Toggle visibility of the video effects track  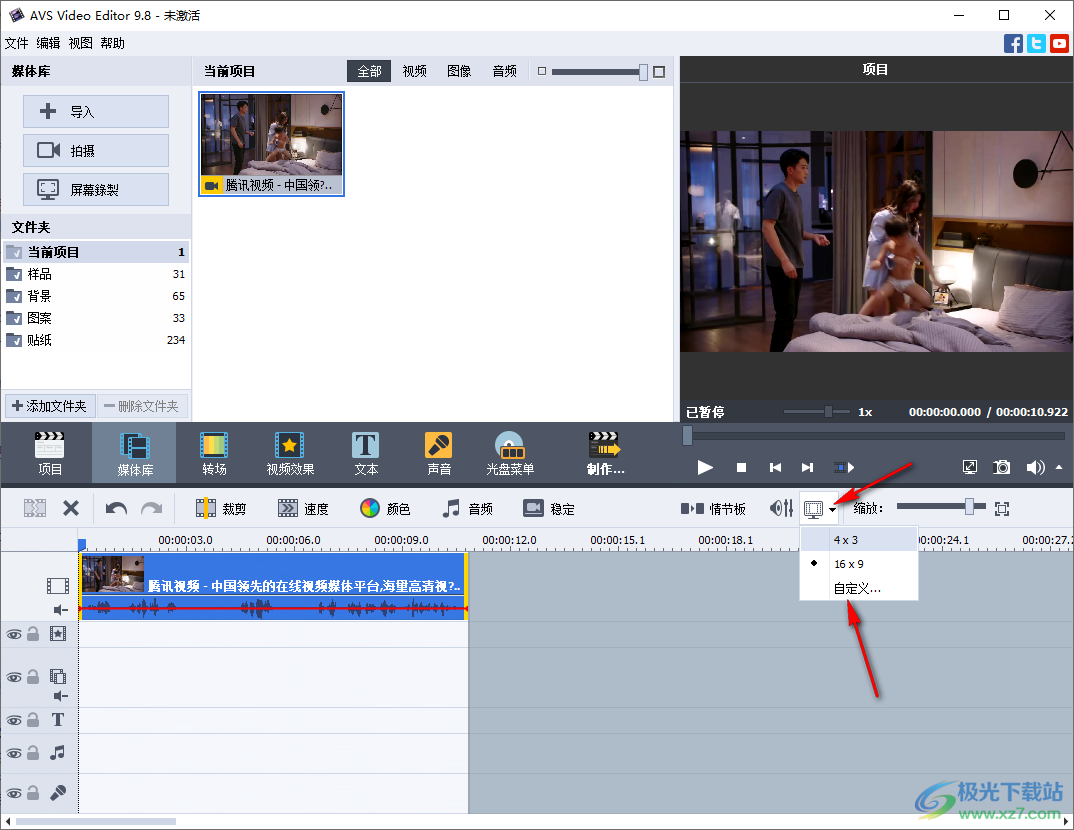(x=14, y=634)
